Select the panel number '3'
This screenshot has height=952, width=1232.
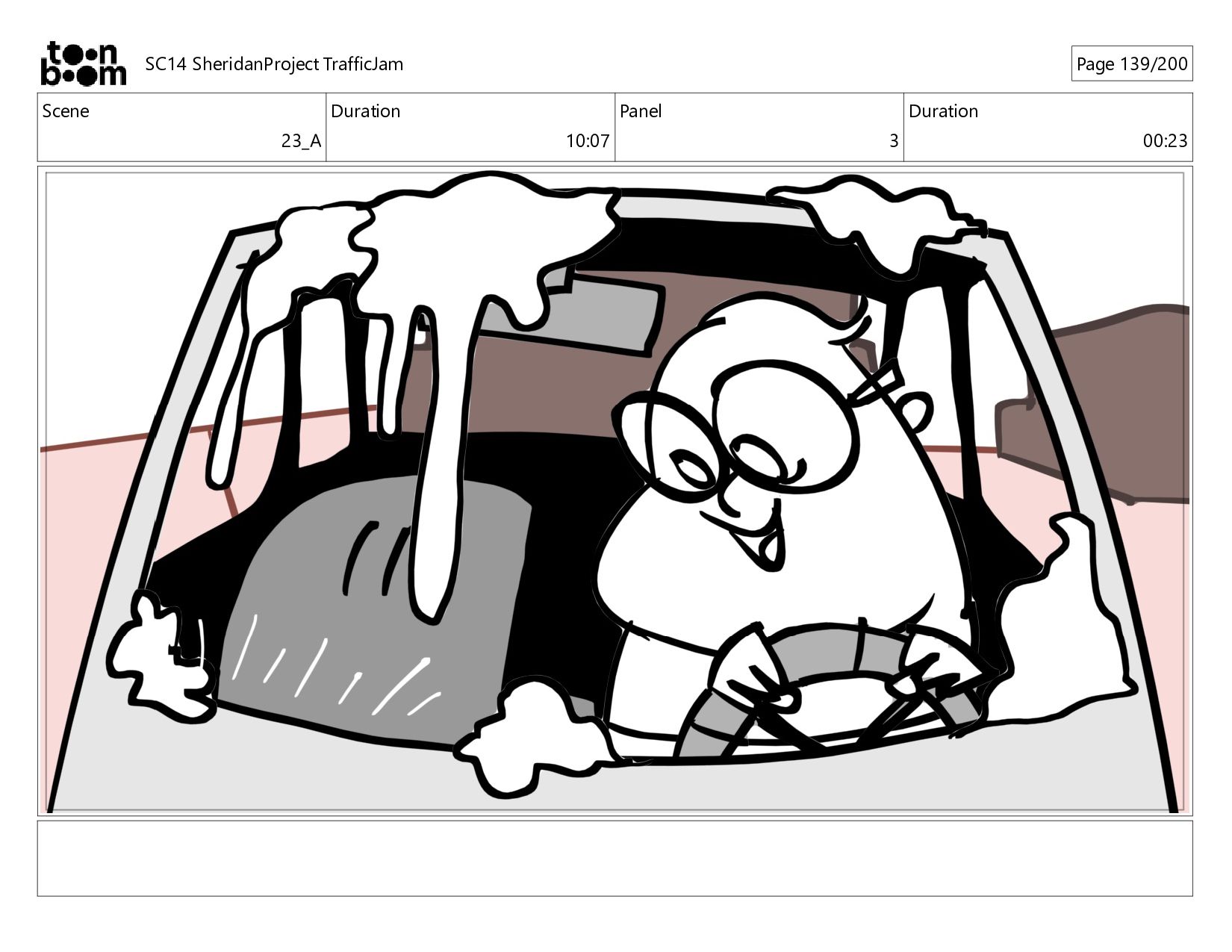pyautogui.click(x=893, y=141)
